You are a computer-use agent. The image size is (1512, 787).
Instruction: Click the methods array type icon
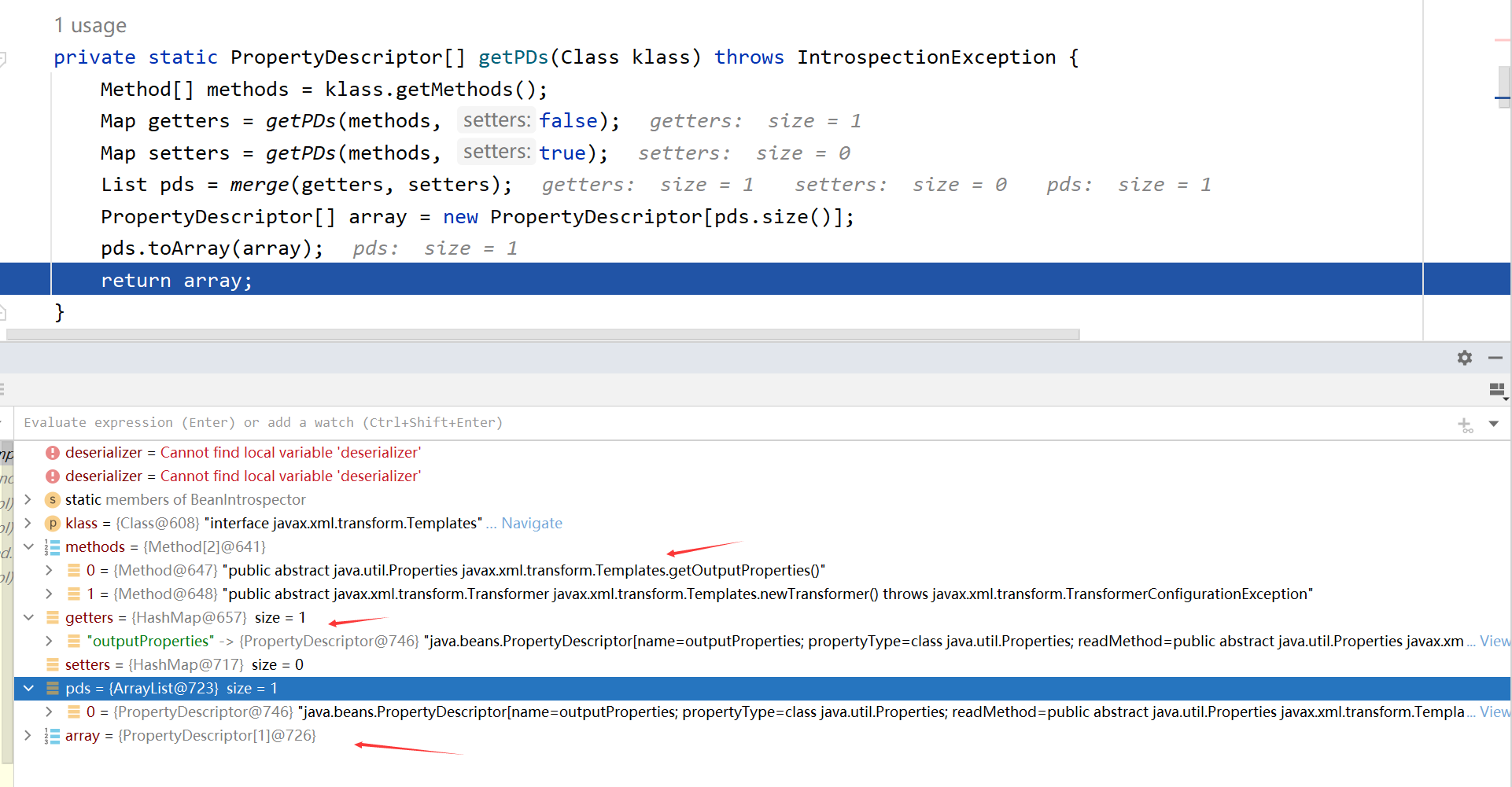pyautogui.click(x=53, y=547)
